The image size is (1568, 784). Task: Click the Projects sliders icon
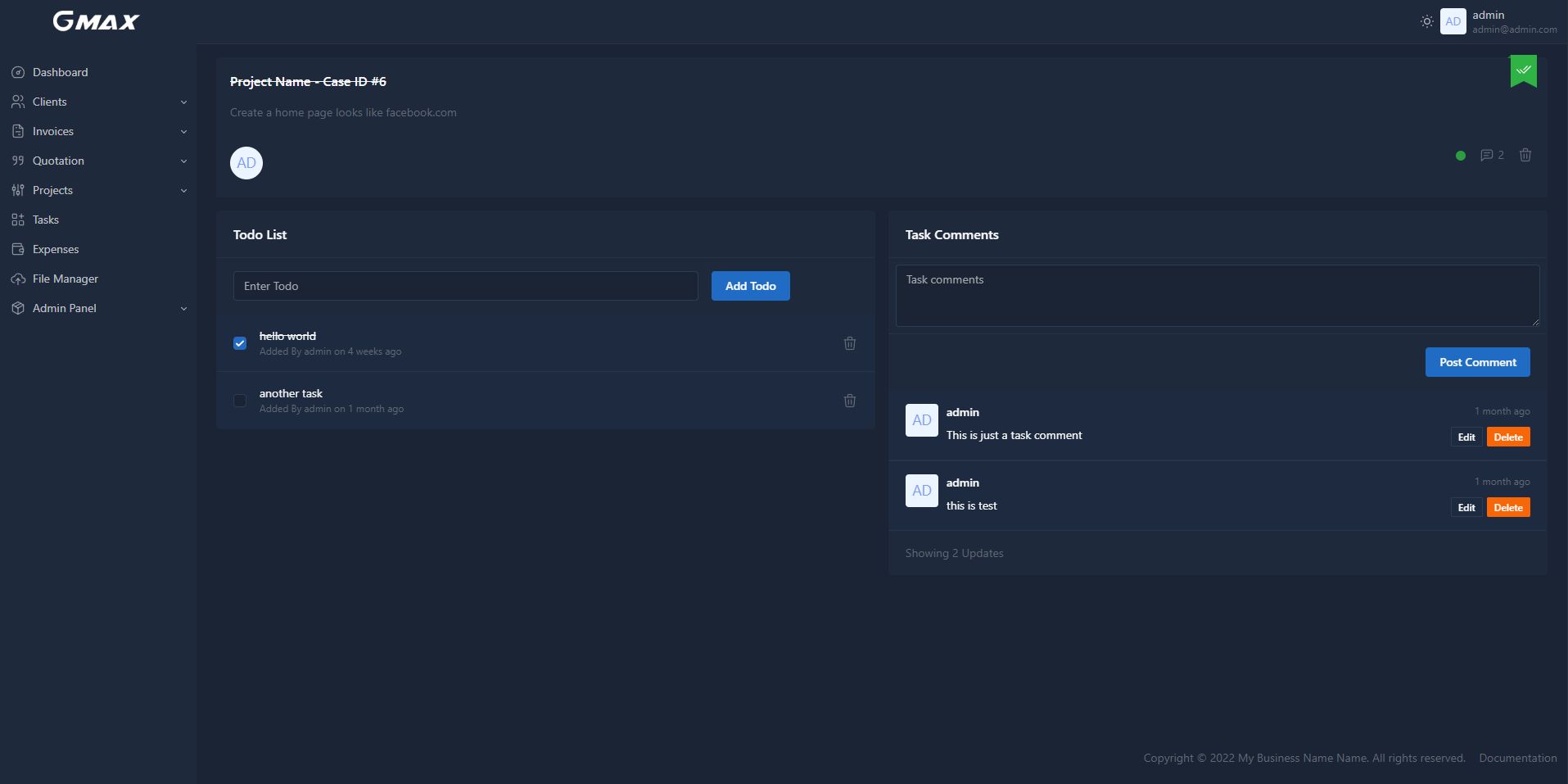[18, 190]
